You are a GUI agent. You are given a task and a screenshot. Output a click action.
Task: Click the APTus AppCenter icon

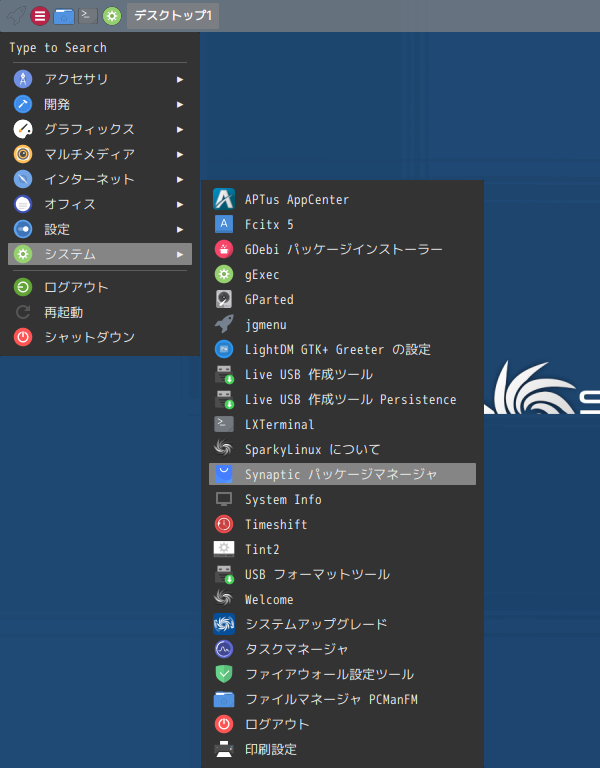coord(224,199)
